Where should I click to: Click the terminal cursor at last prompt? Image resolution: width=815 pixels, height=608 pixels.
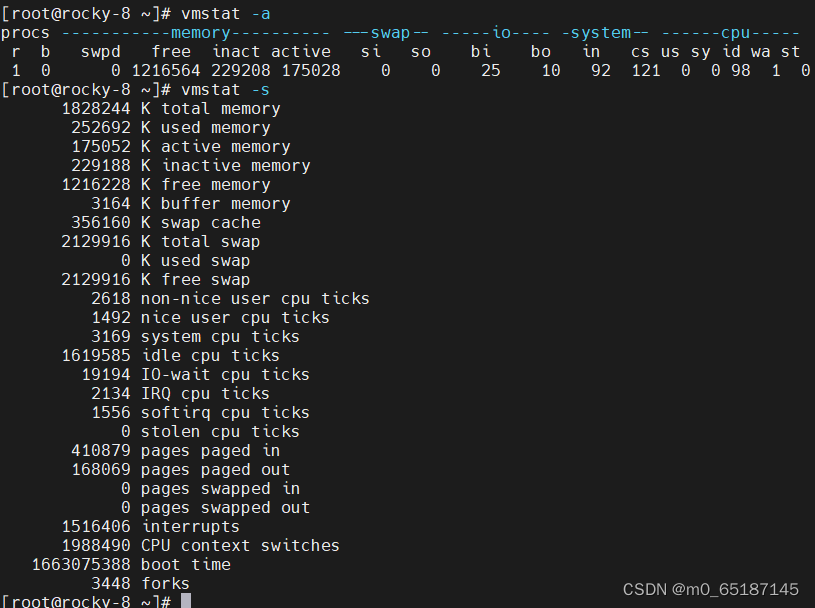pos(186,601)
